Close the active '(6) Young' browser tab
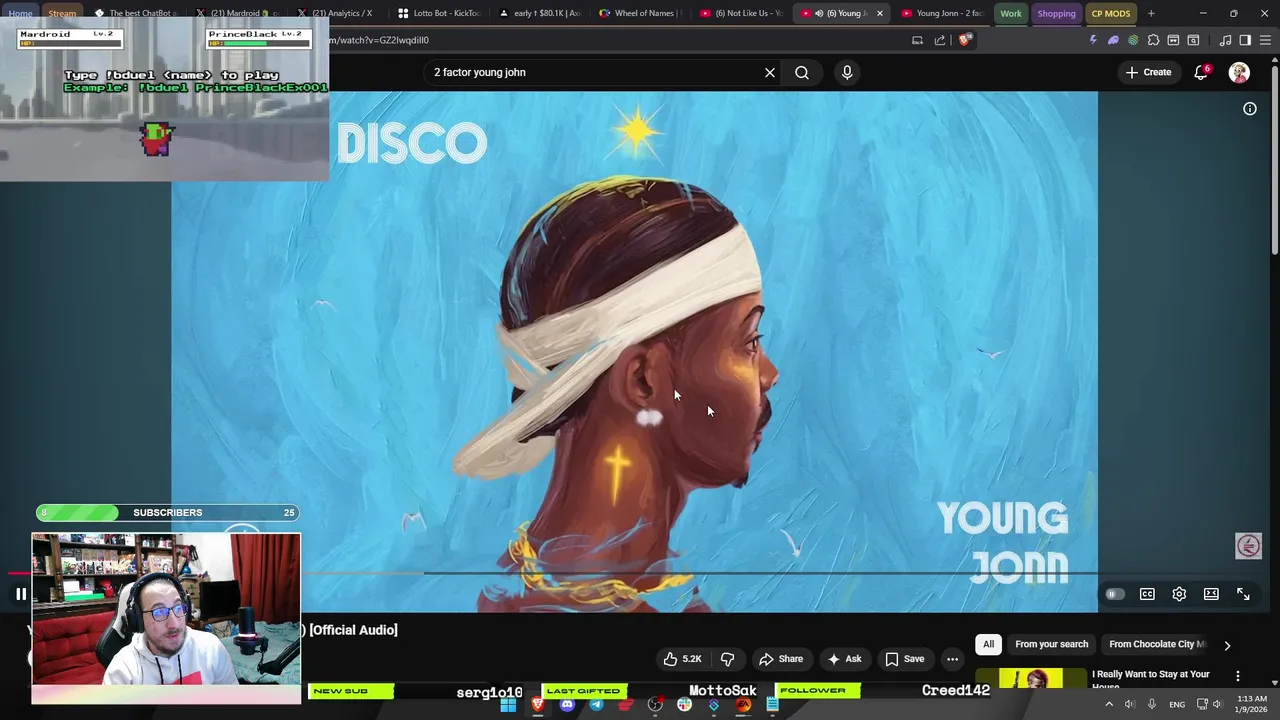This screenshot has height=720, width=1280. coord(880,13)
